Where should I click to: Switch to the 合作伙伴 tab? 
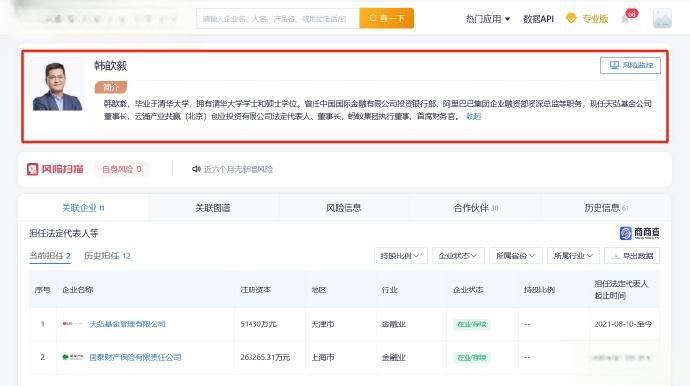click(475, 208)
